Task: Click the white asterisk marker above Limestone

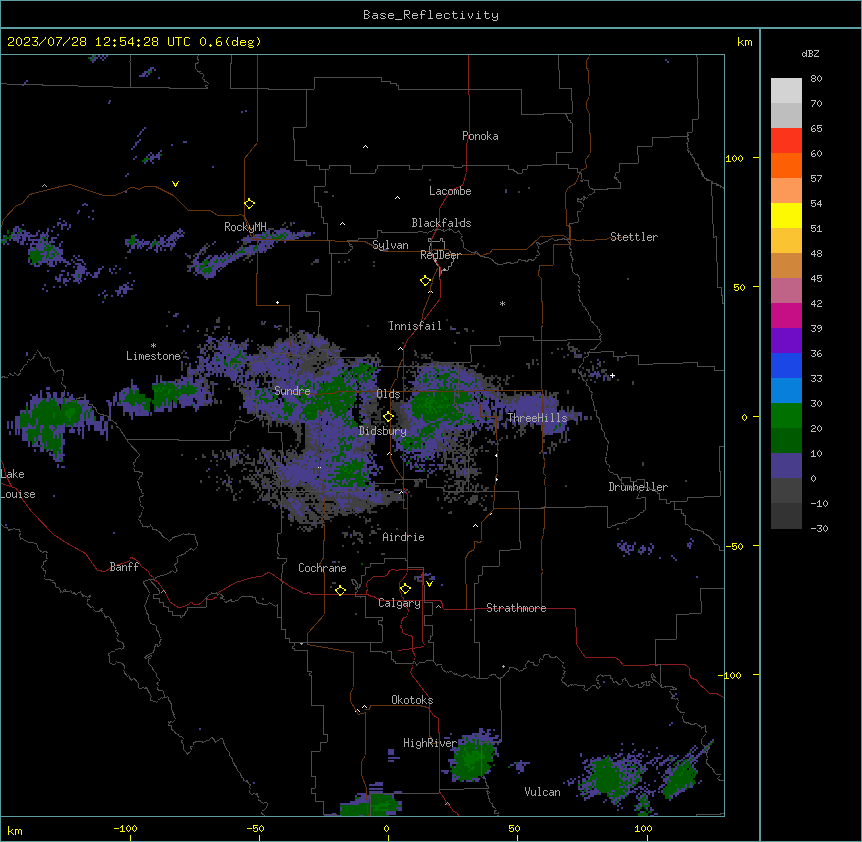Action: pyautogui.click(x=153, y=346)
